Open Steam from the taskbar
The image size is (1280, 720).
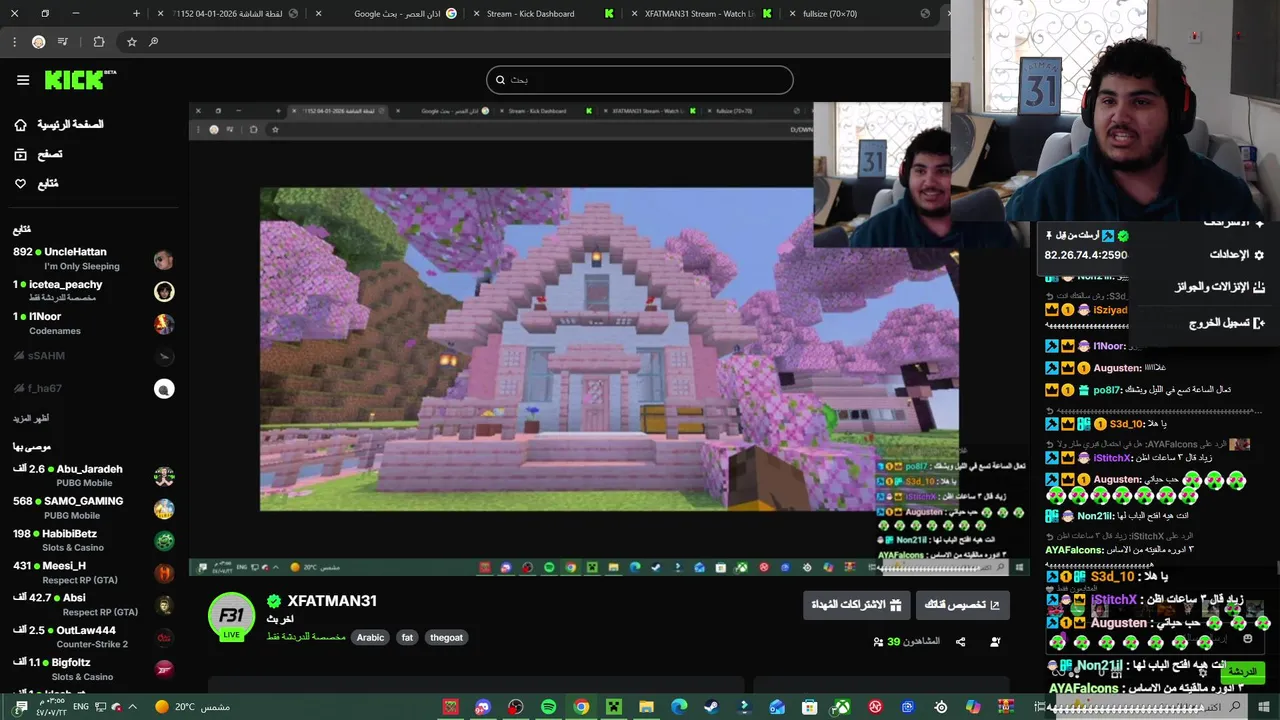[711, 707]
